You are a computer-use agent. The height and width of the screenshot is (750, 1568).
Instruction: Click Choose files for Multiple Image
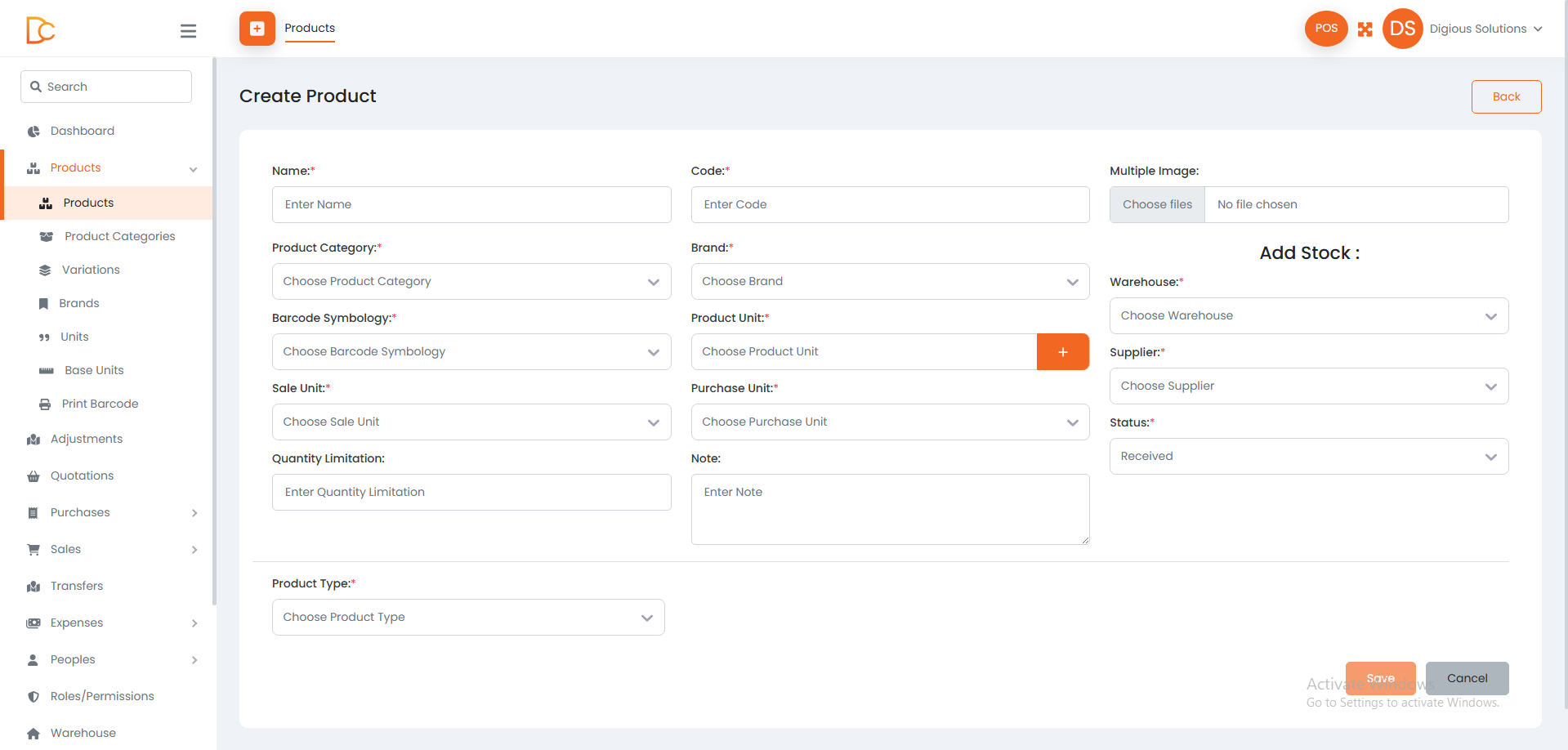1157,204
